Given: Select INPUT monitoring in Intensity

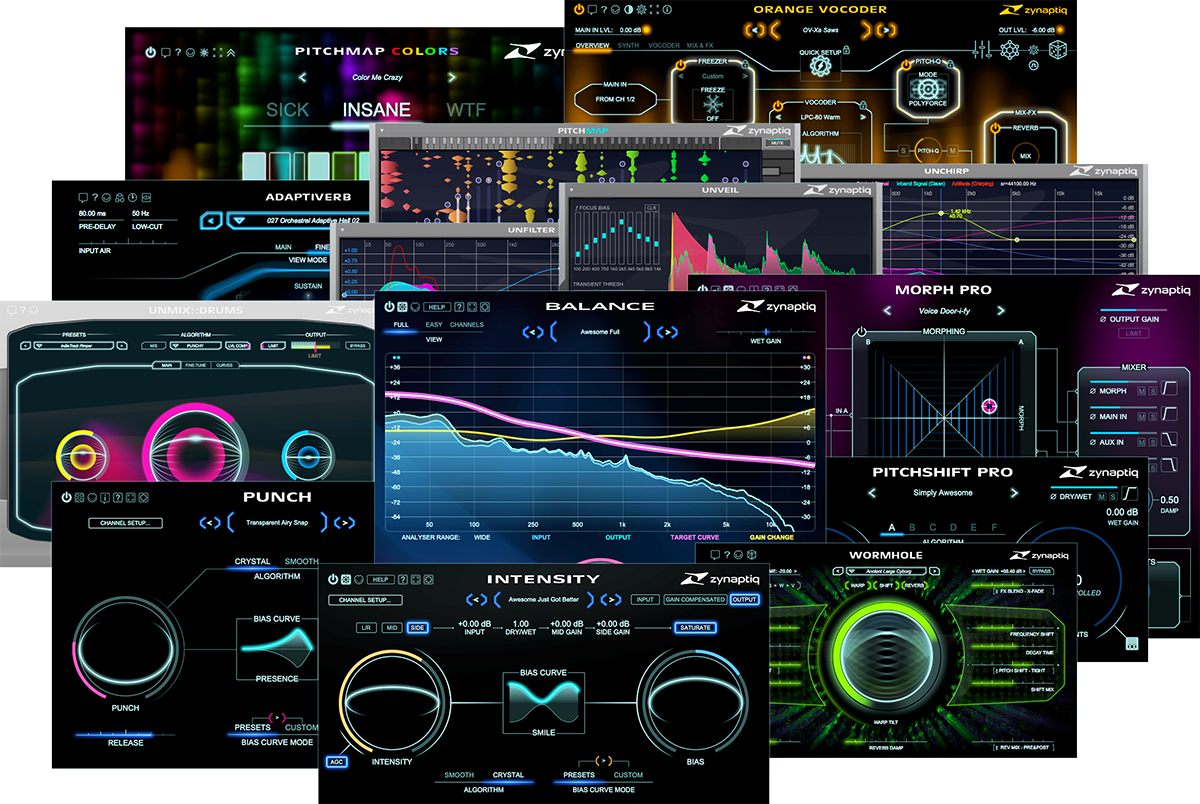Looking at the screenshot, I should pos(645,600).
